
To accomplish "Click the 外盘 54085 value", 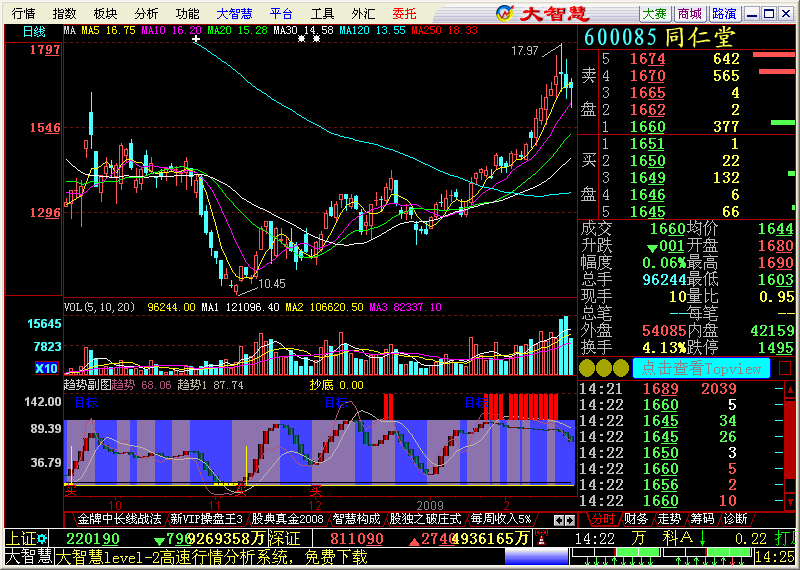I will tap(664, 331).
